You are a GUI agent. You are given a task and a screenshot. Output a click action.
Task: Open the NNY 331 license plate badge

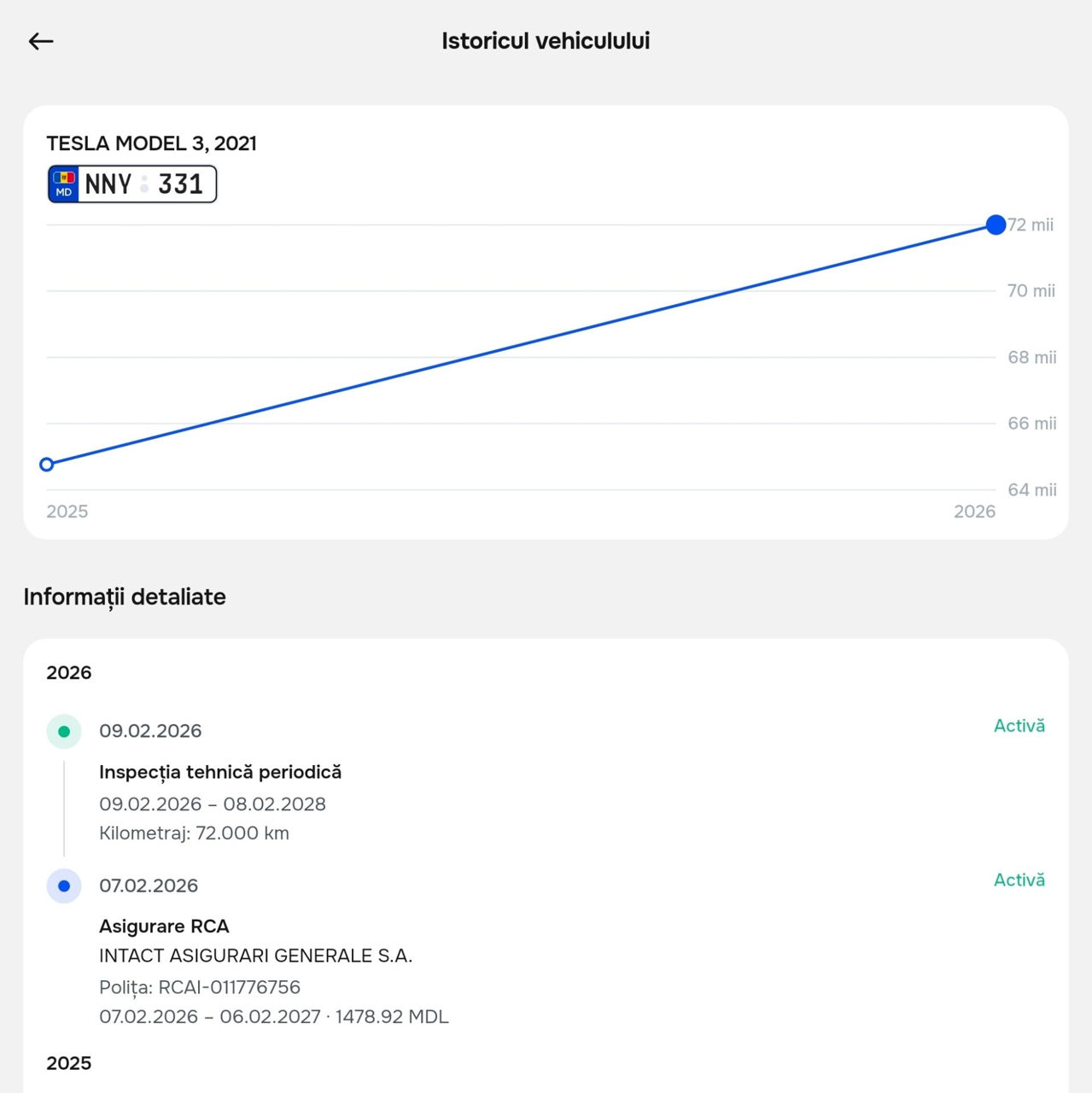[132, 184]
